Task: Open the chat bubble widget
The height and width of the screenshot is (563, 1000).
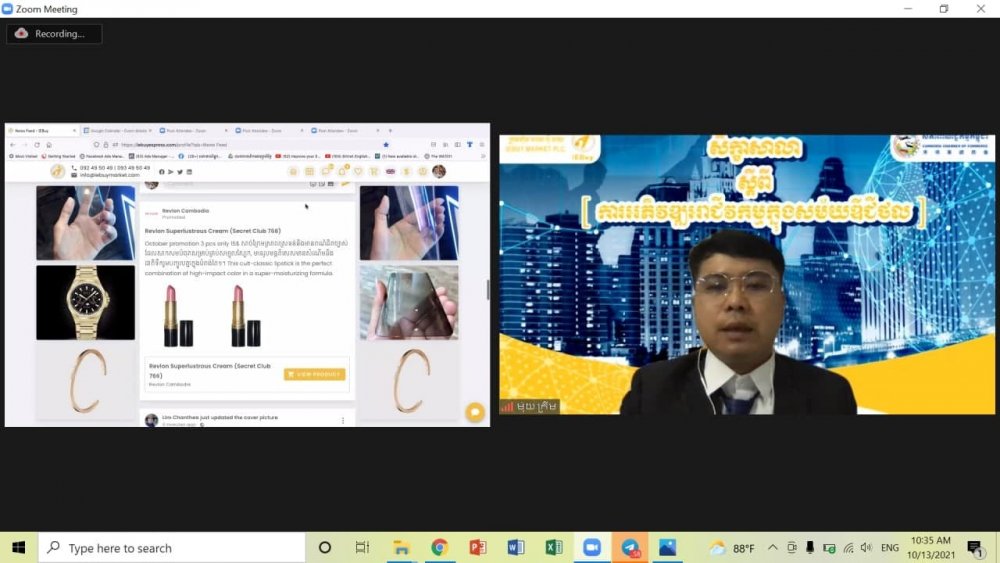Action: tap(474, 412)
